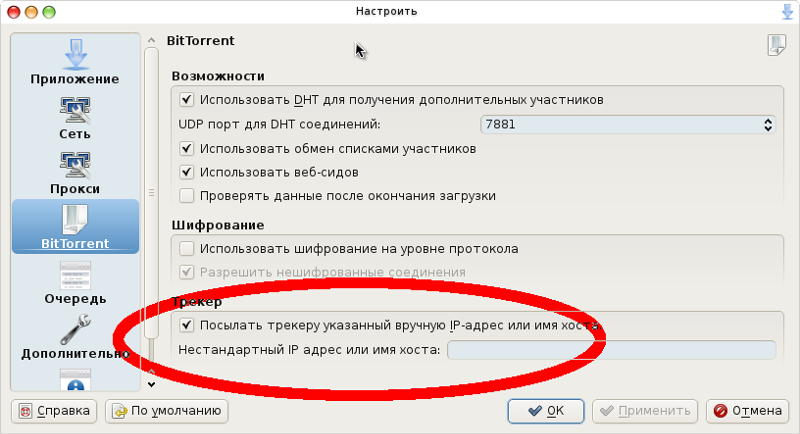Click sidebar scroll up arrow
The width and height of the screenshot is (800, 434).
tap(152, 40)
